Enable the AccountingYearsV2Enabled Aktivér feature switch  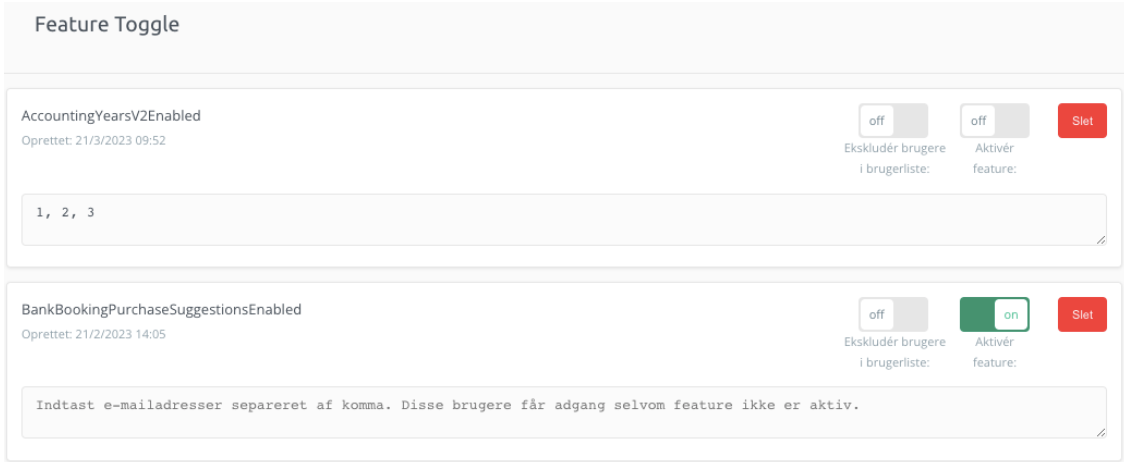994,121
